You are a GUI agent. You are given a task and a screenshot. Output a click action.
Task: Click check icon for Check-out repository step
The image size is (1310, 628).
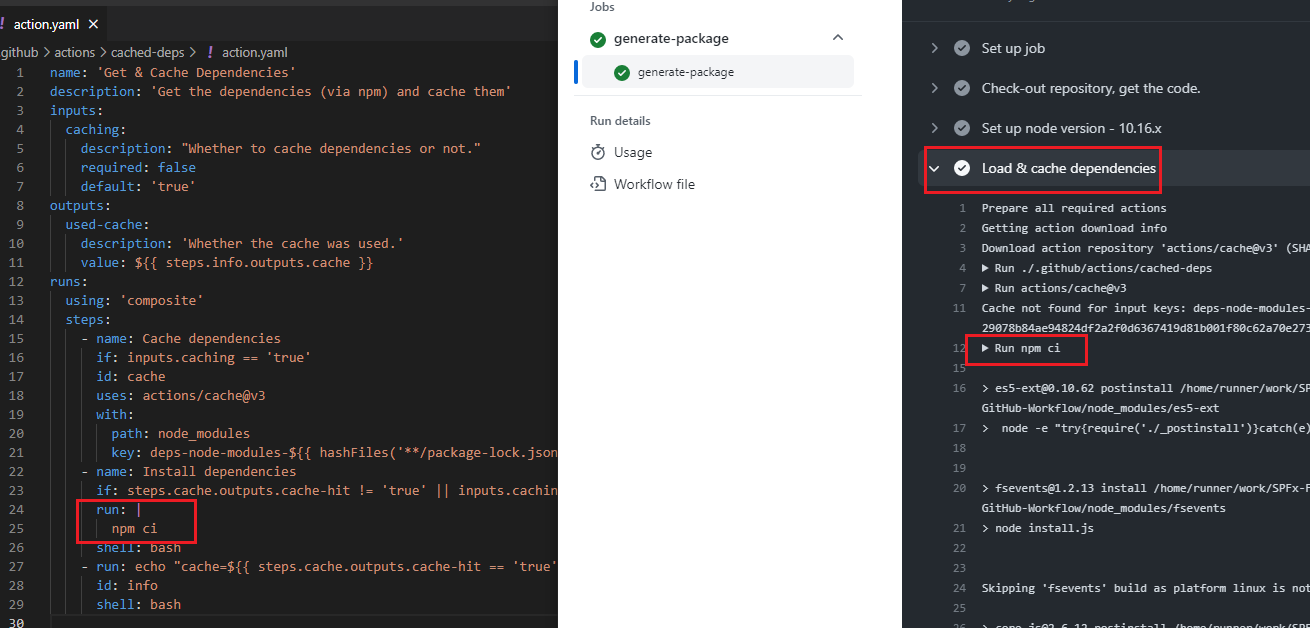pos(962,88)
